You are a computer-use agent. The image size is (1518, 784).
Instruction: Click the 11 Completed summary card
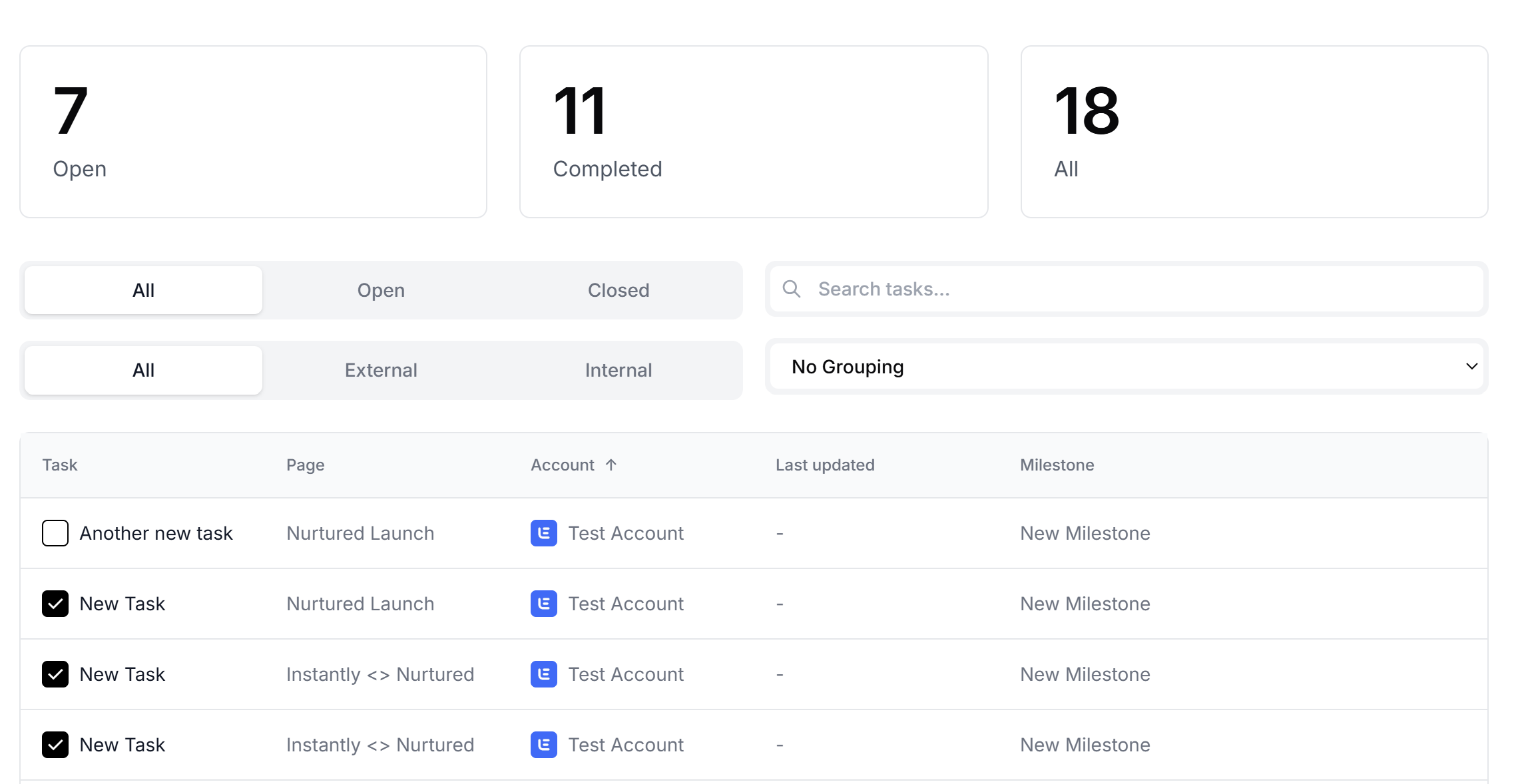click(754, 132)
